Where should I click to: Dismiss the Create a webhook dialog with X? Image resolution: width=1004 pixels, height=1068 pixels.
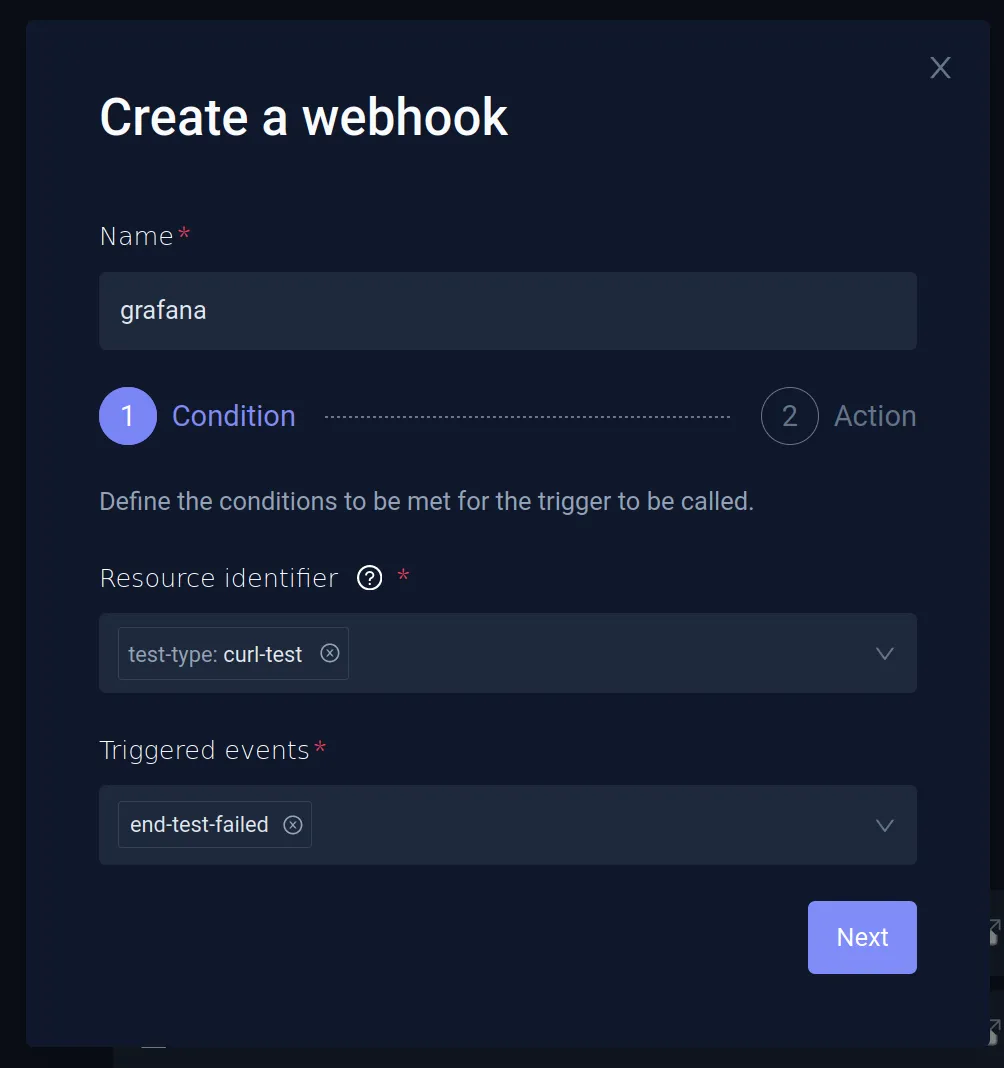[940, 67]
